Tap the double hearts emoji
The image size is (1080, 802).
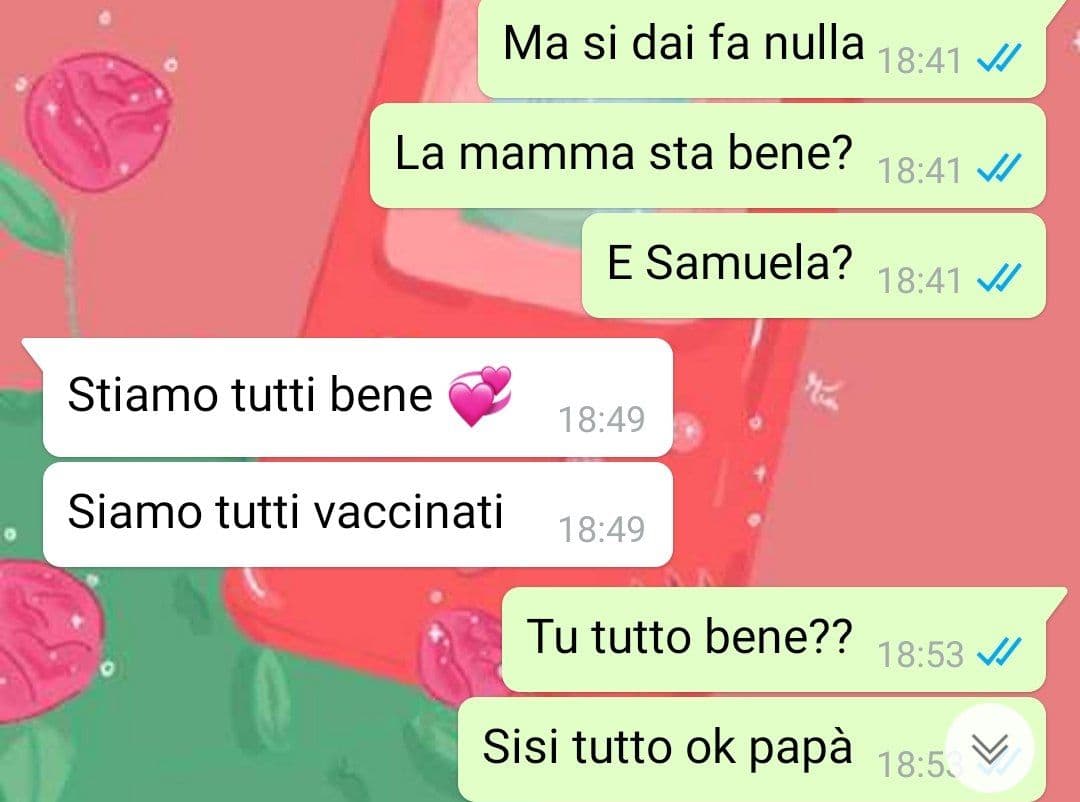(x=479, y=395)
